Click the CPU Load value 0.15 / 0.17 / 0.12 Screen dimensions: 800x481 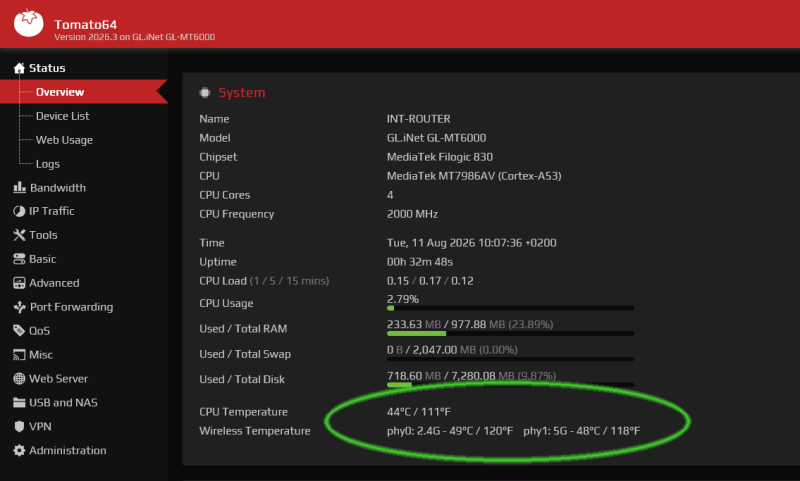point(430,281)
